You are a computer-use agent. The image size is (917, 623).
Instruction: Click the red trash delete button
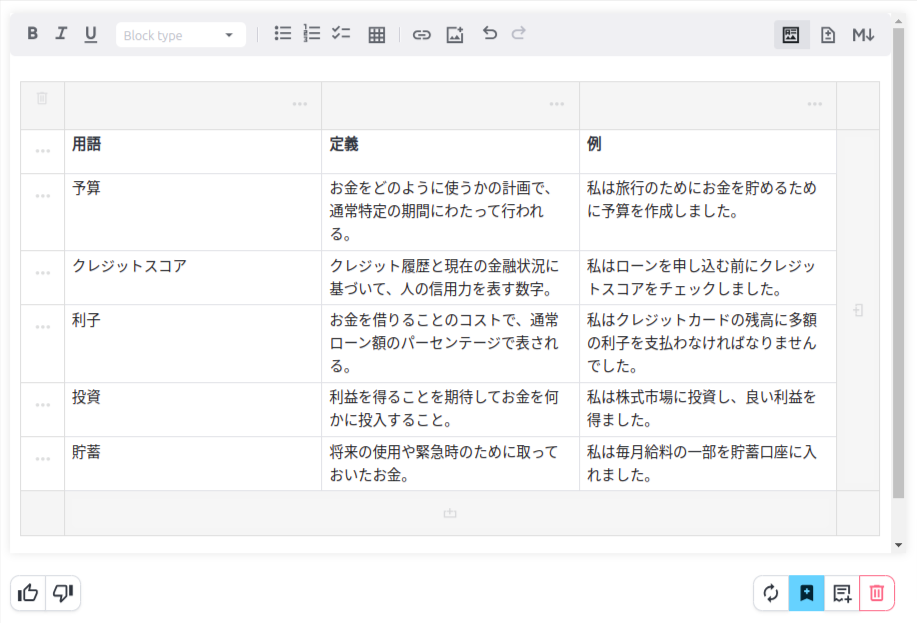(877, 593)
